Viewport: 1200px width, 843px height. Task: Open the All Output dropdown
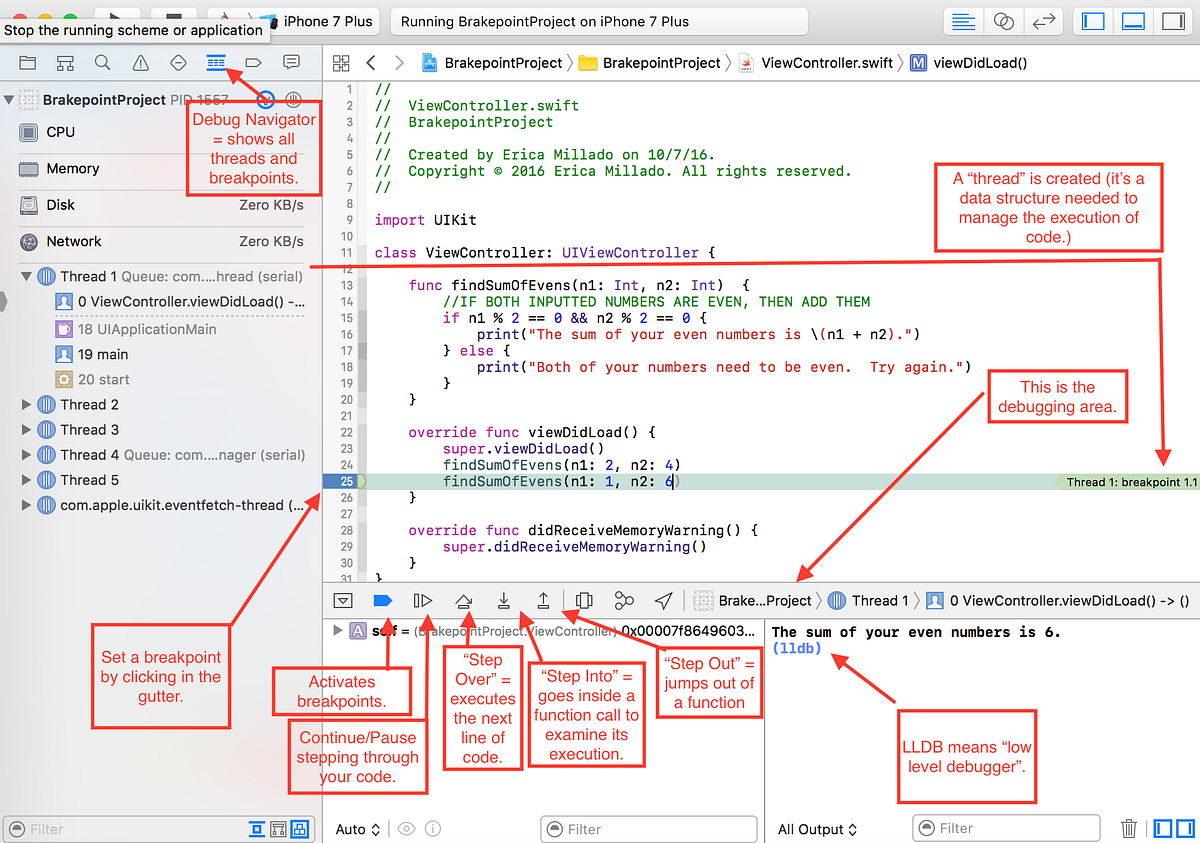tap(816, 829)
